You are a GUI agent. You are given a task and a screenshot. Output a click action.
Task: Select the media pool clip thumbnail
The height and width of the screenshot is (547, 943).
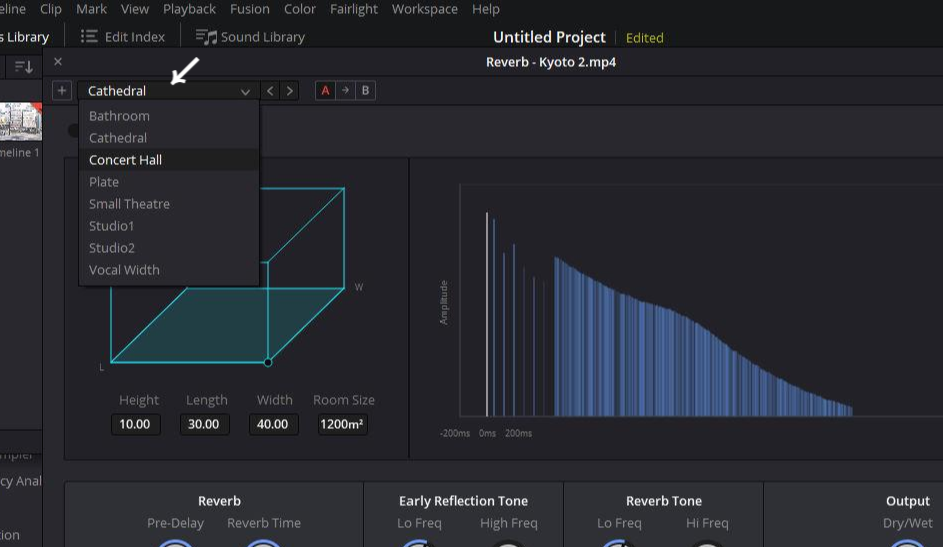(21, 122)
